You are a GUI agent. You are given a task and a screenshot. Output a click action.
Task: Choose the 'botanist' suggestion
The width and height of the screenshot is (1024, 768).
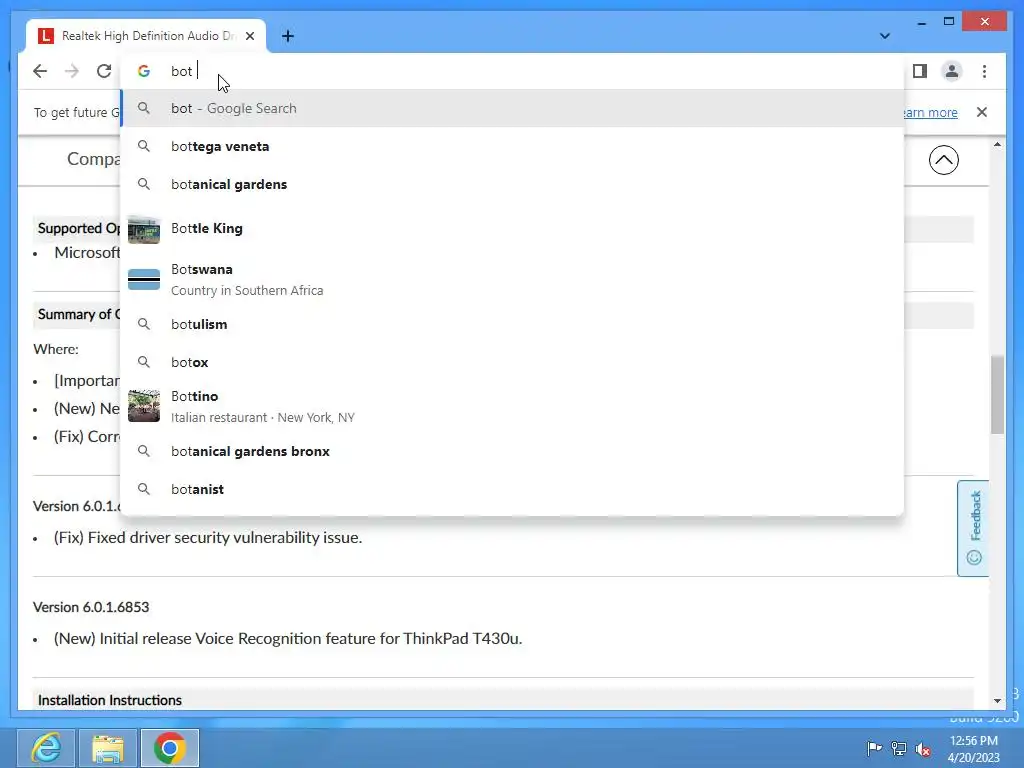tap(512, 489)
